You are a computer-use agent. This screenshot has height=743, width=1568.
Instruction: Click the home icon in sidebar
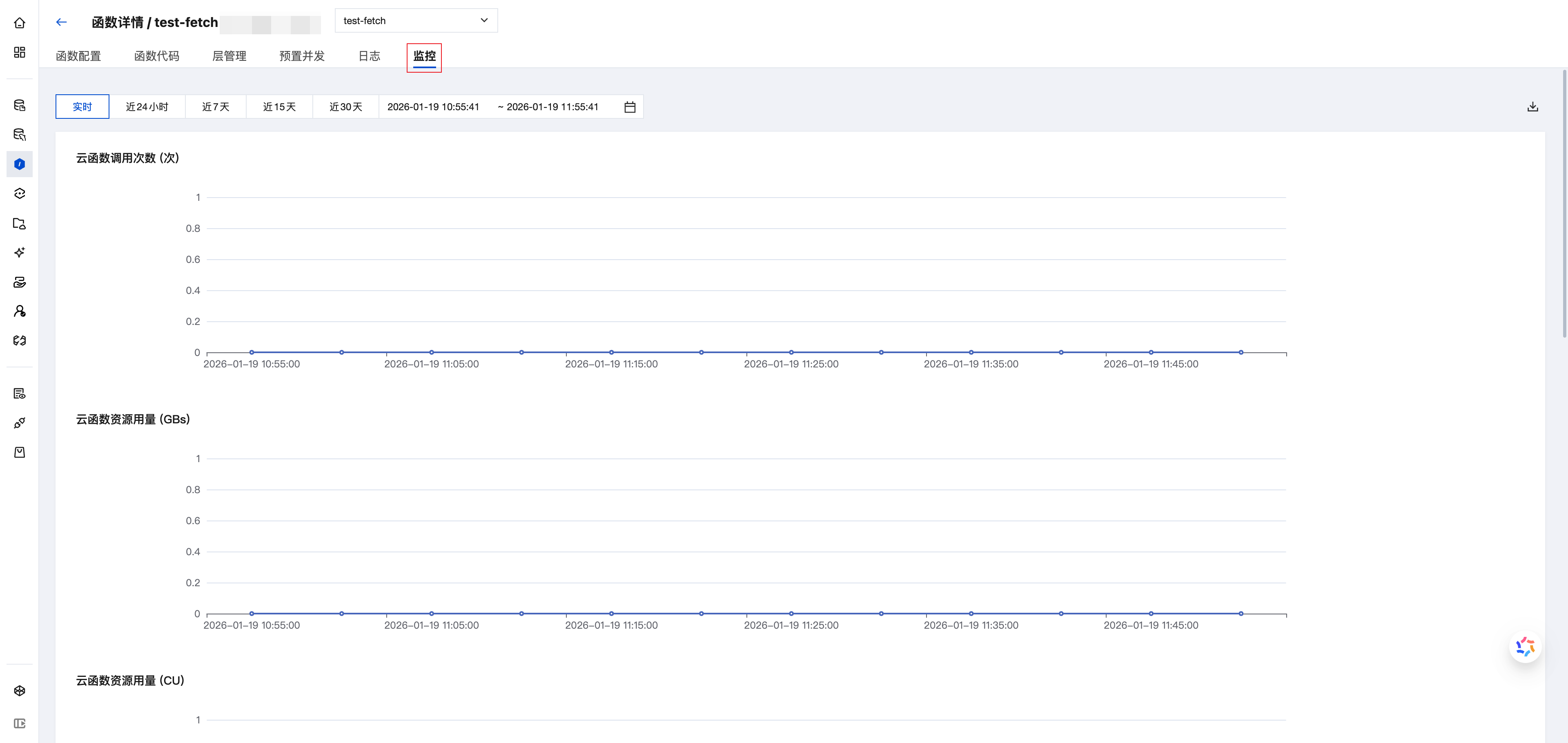coord(20,23)
